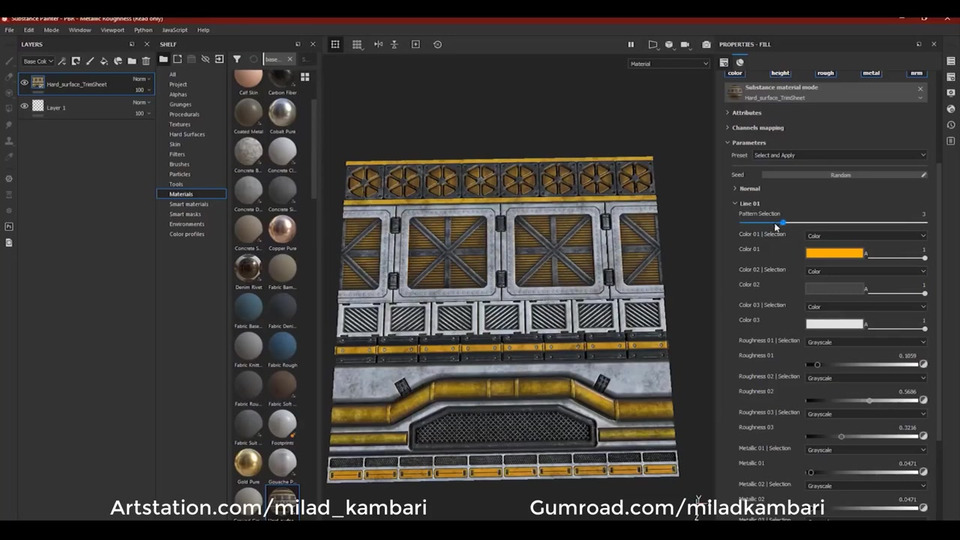Click the Shelf filter funnel icon

237,59
